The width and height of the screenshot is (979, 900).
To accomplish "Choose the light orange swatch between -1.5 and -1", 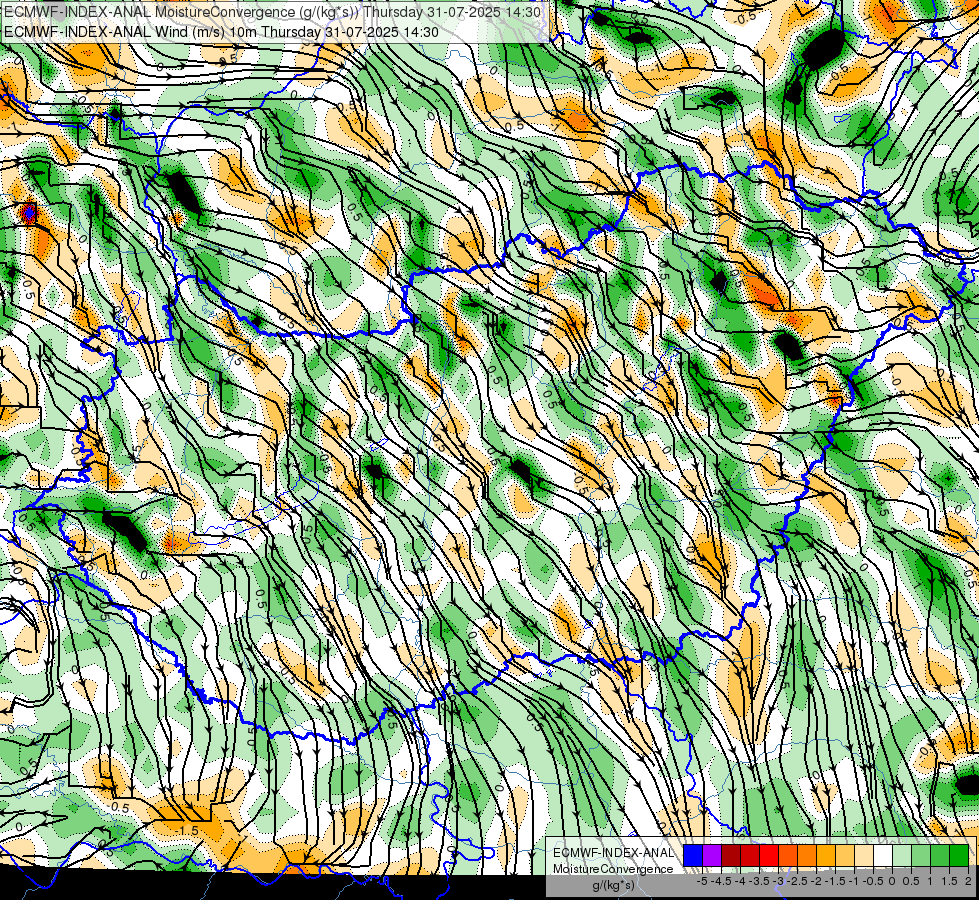I will point(845,856).
